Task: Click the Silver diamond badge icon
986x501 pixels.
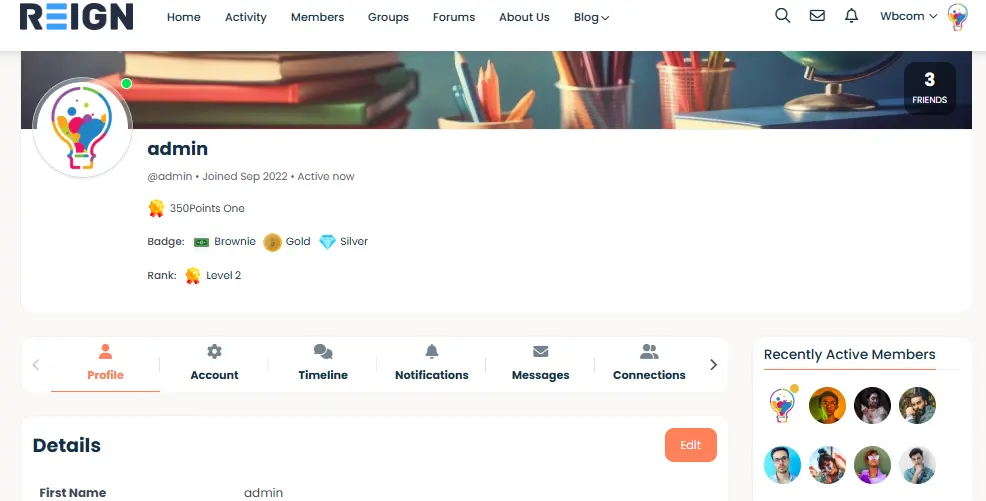Action: click(x=328, y=242)
